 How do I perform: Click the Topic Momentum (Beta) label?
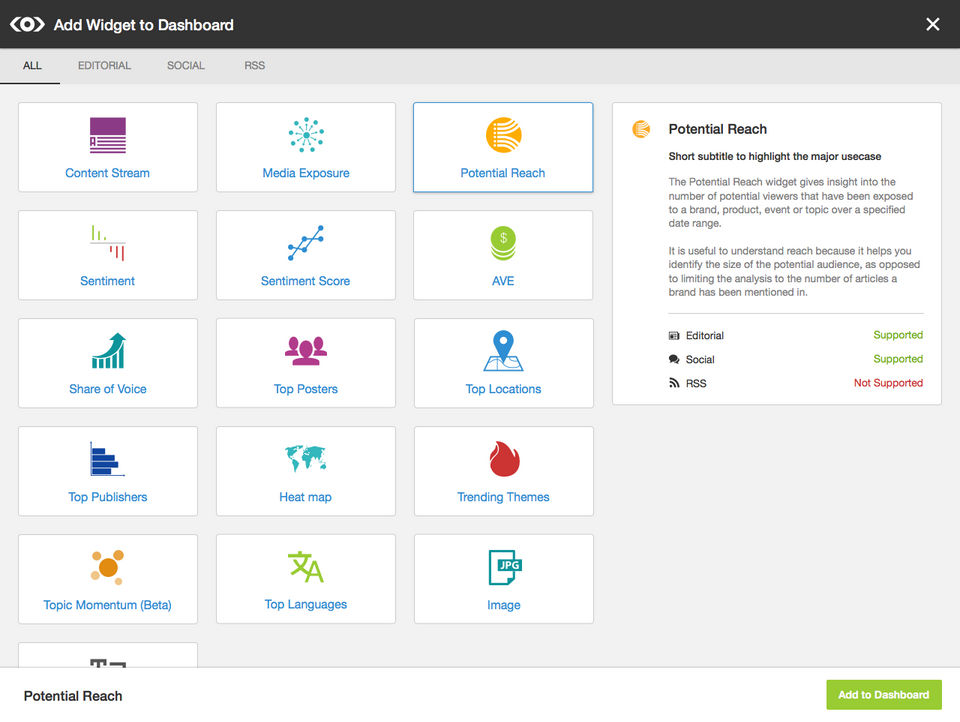point(108,605)
